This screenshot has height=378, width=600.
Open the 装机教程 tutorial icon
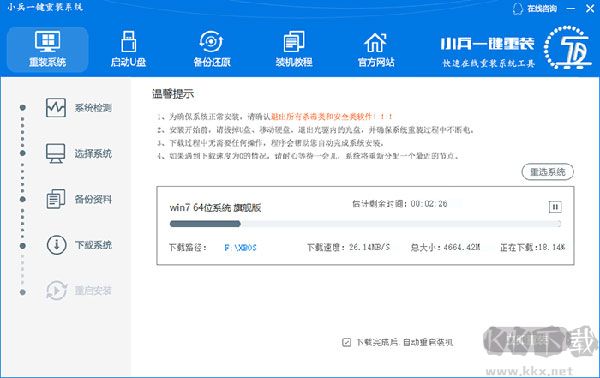click(x=294, y=41)
